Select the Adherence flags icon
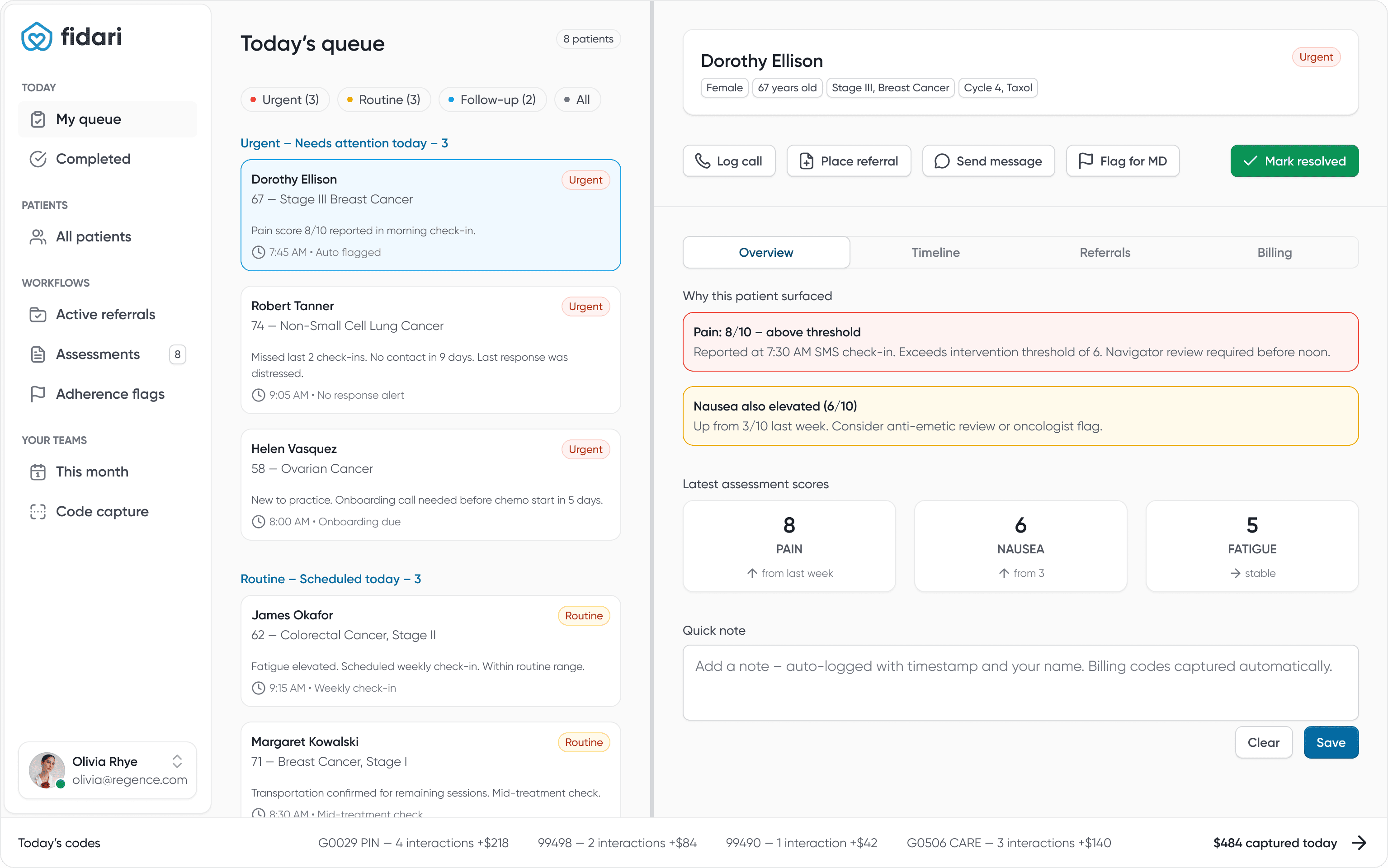This screenshot has height=868, width=1388. coord(38,394)
